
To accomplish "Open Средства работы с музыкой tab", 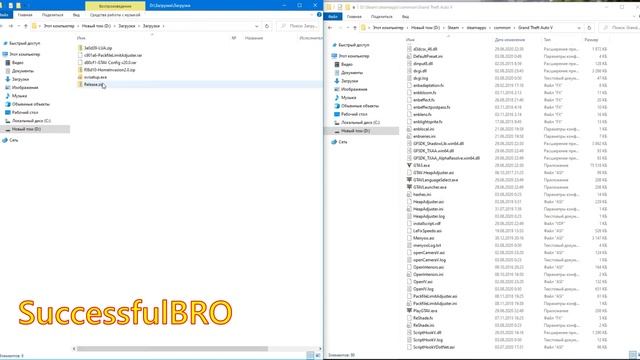I will (115, 15).
